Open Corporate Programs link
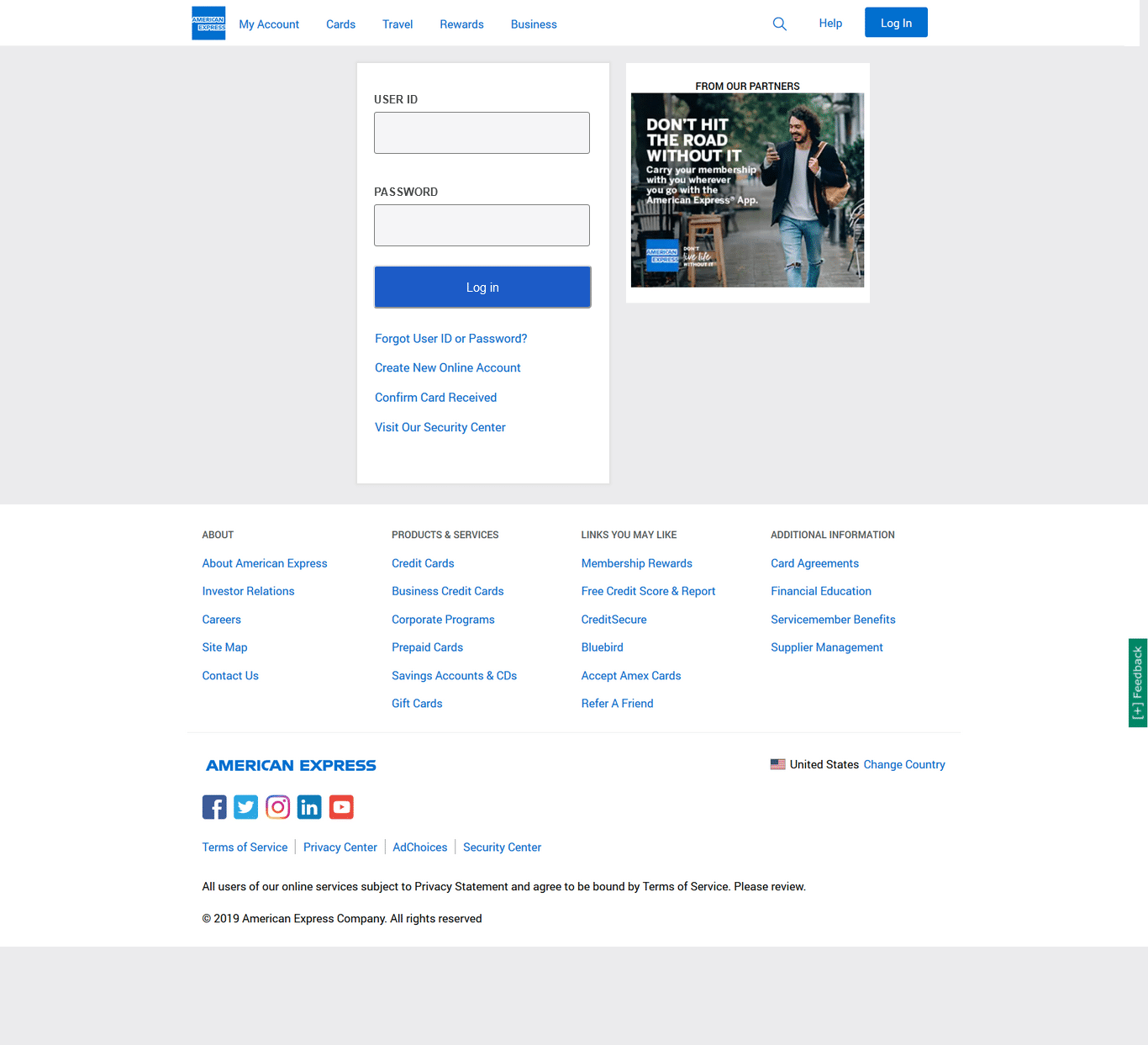The image size is (1148, 1045). click(443, 620)
